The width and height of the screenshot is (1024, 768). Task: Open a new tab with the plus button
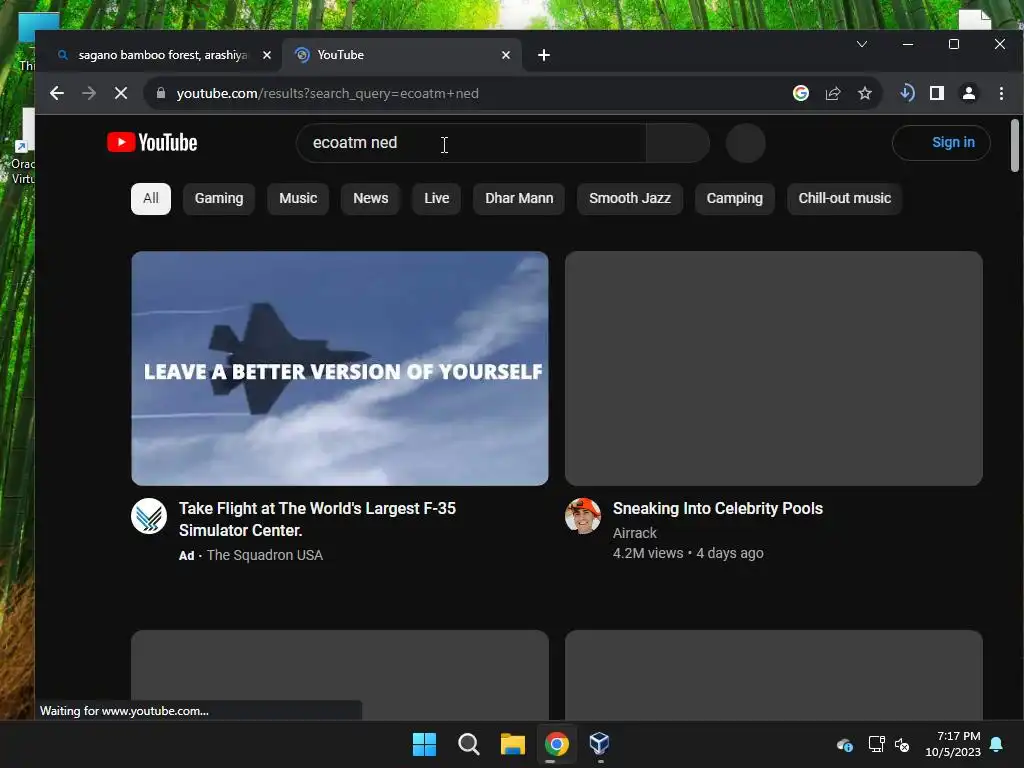point(543,55)
